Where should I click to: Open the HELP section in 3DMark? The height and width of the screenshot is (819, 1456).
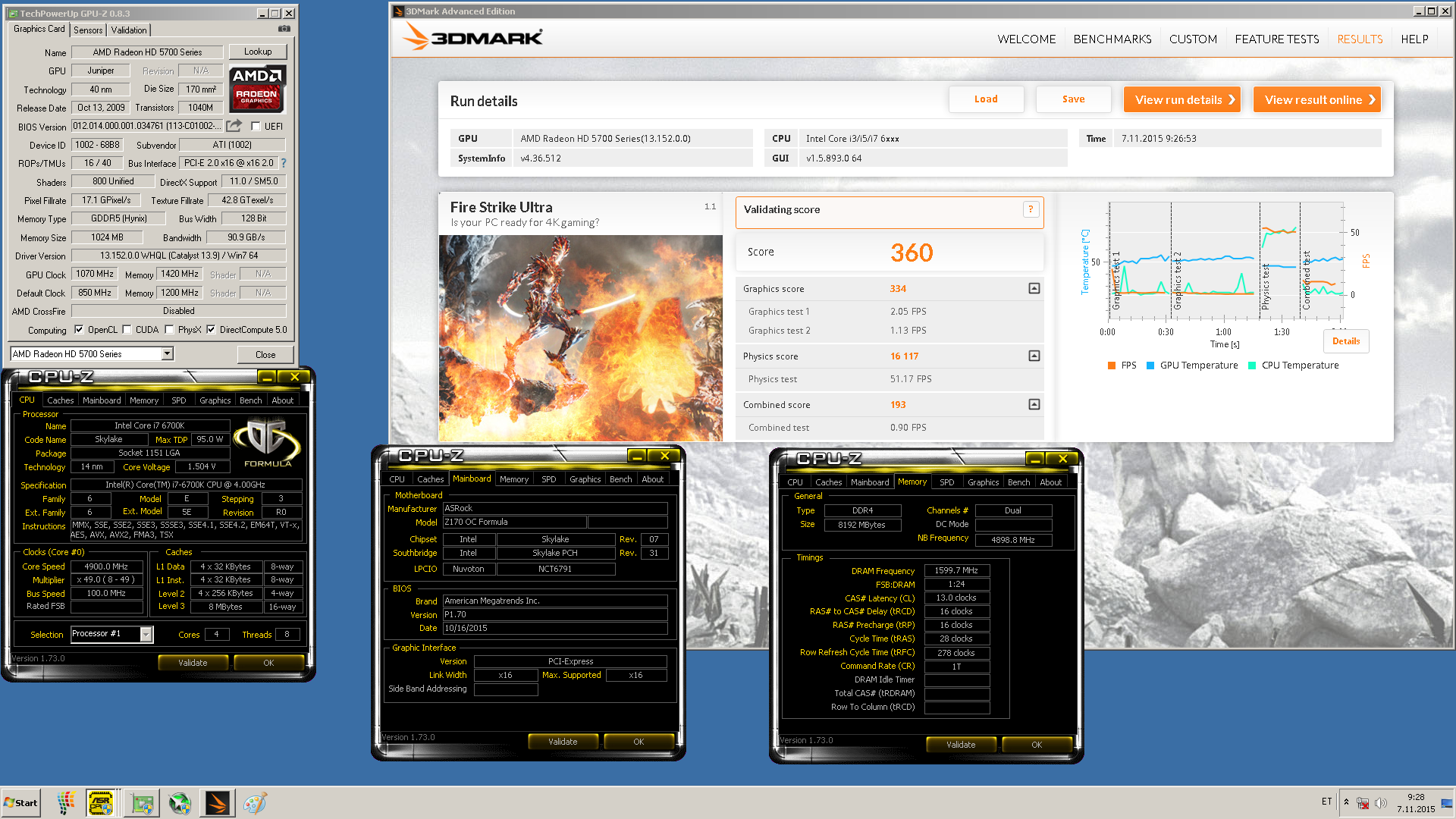click(1414, 39)
